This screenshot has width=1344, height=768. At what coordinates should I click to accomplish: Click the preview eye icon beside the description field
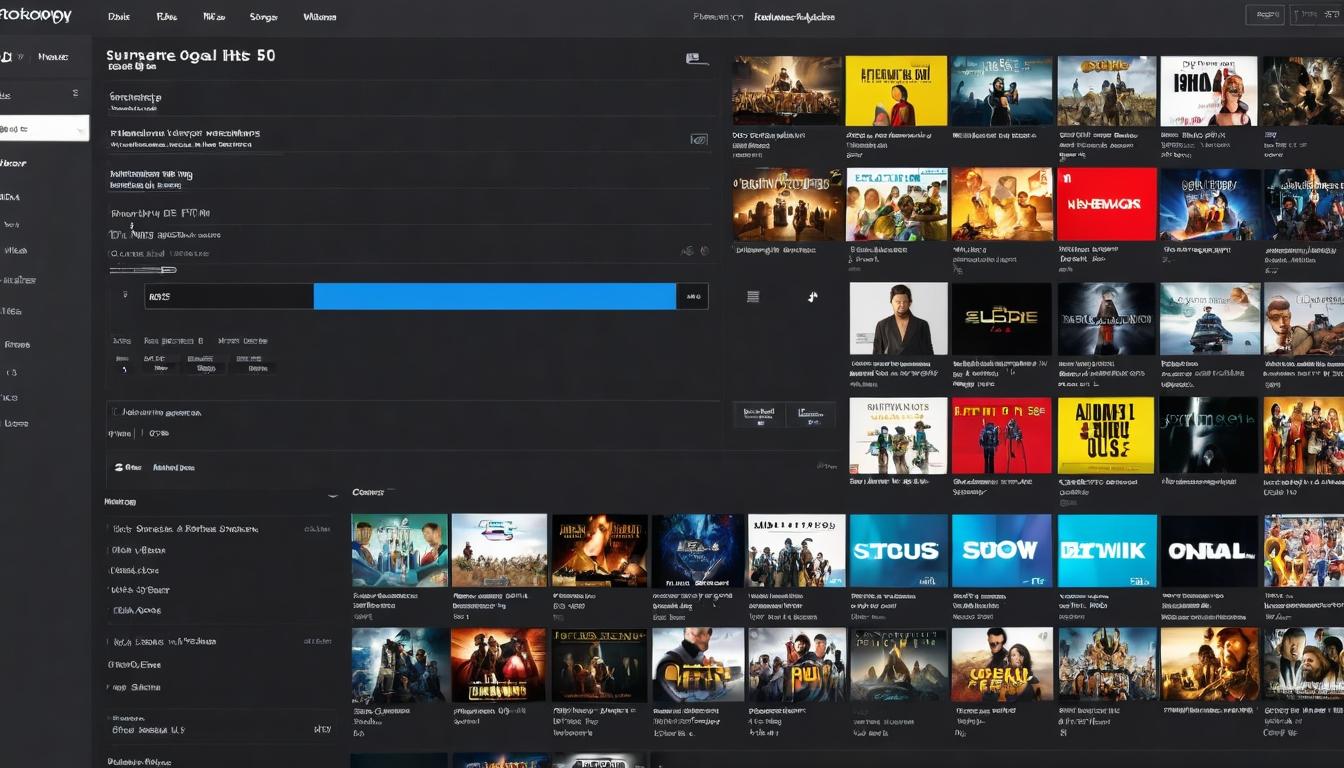click(699, 140)
